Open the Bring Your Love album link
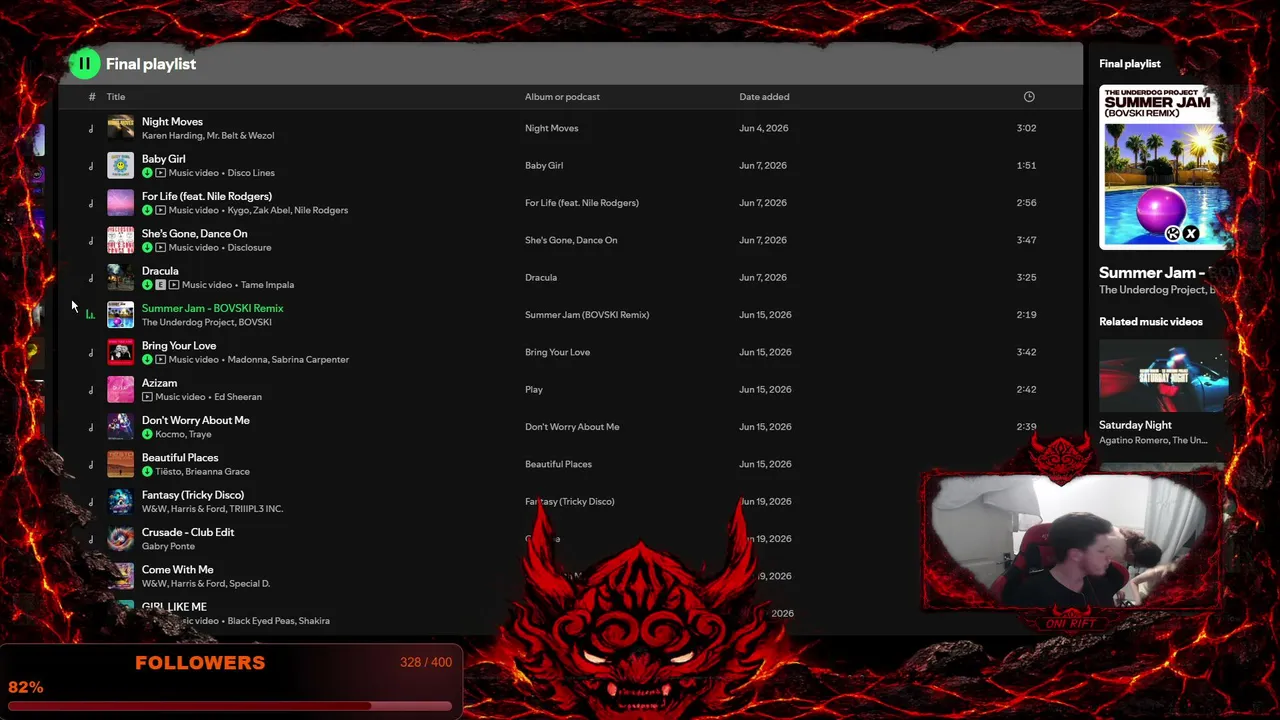The width and height of the screenshot is (1280, 720). pyautogui.click(x=557, y=352)
